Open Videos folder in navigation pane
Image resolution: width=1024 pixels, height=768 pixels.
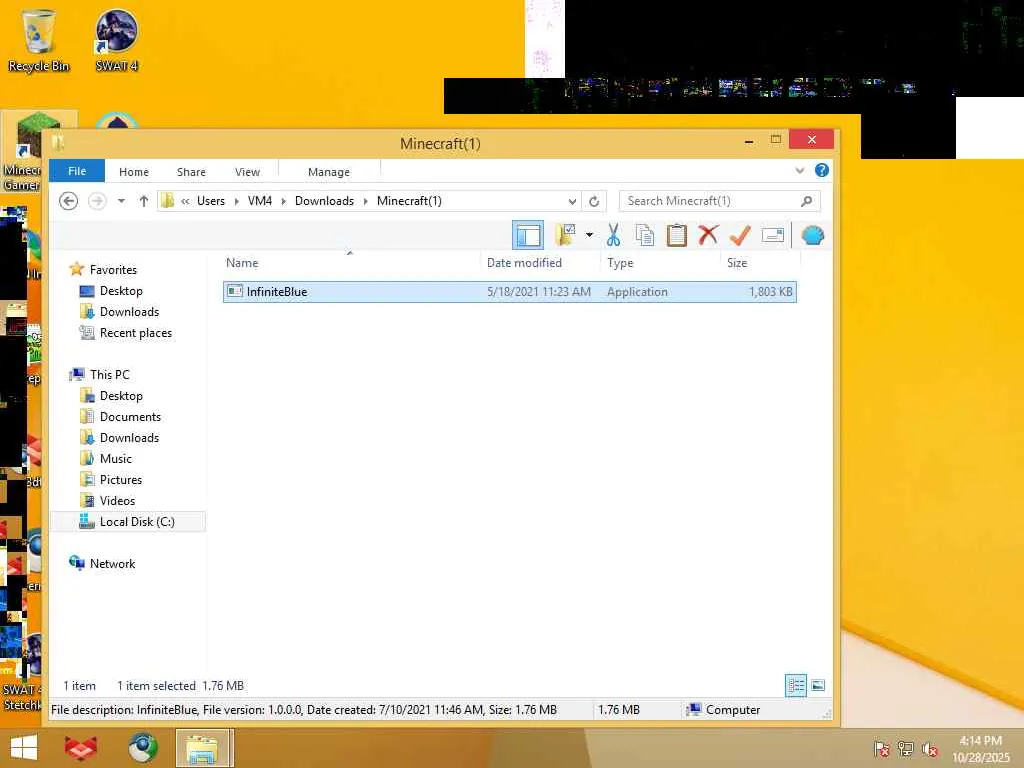point(118,500)
